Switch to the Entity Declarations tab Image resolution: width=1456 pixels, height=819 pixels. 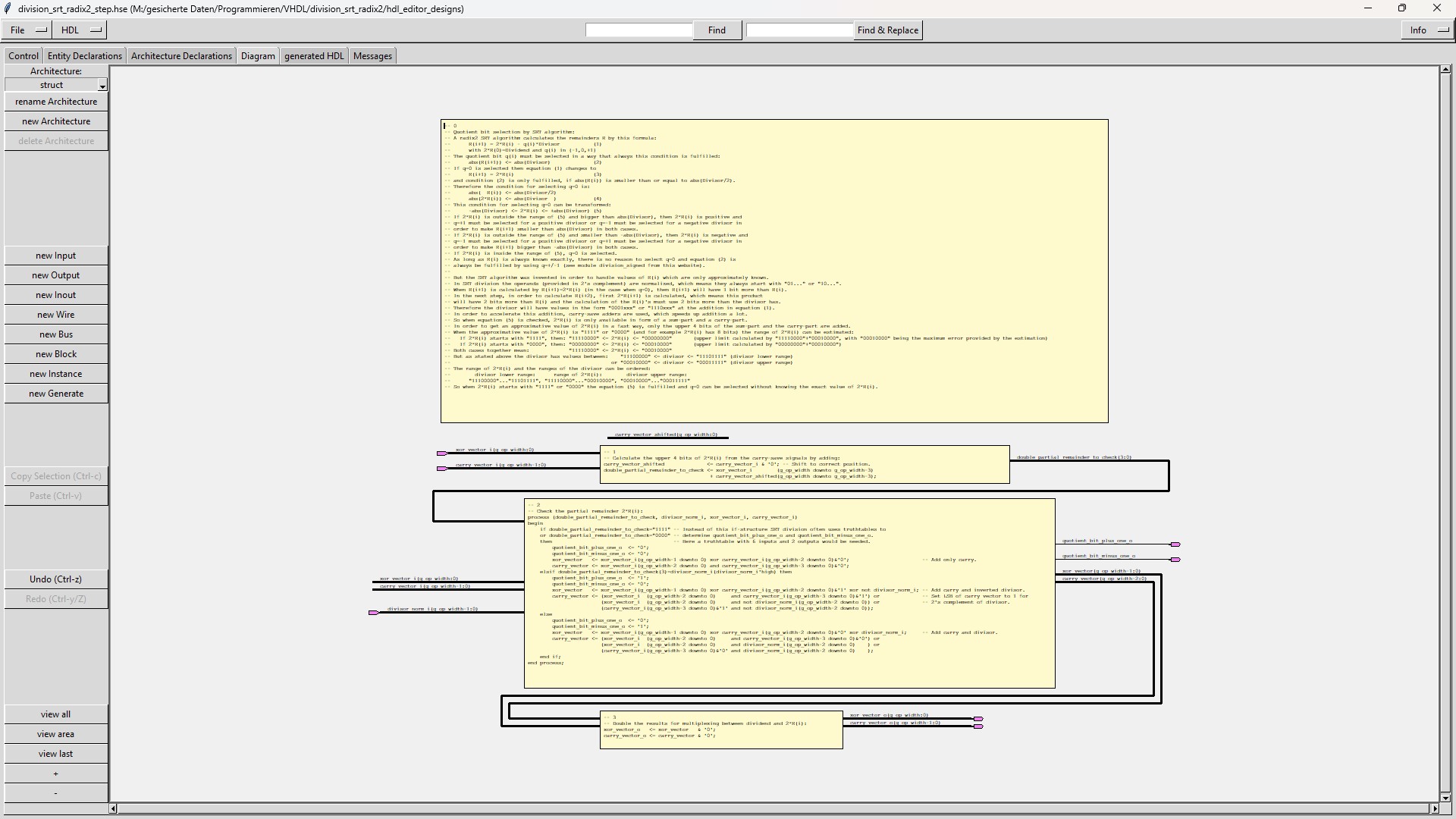pyautogui.click(x=84, y=56)
